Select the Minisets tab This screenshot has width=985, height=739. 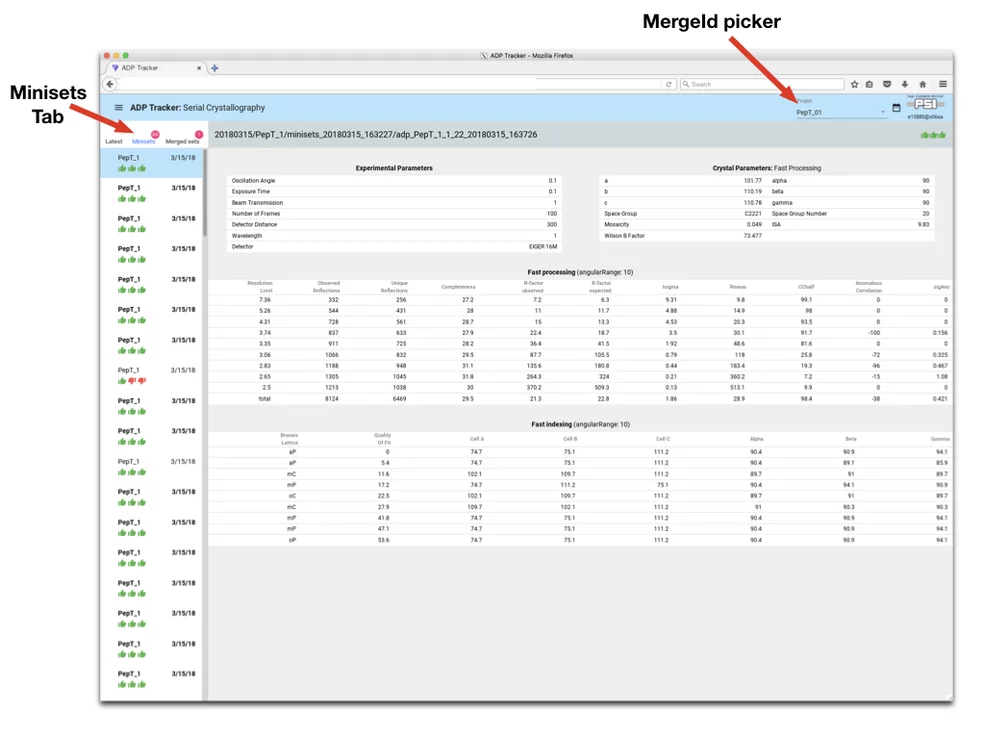144,142
